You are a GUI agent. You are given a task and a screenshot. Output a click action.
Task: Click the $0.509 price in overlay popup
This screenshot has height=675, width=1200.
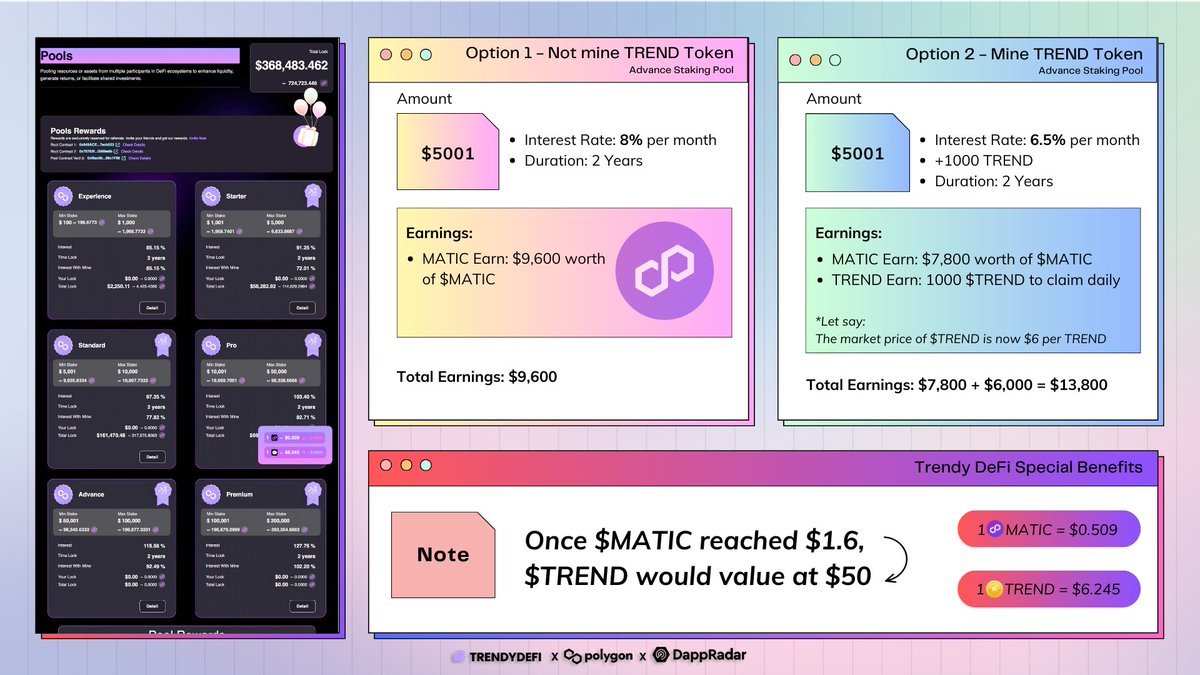tap(292, 437)
